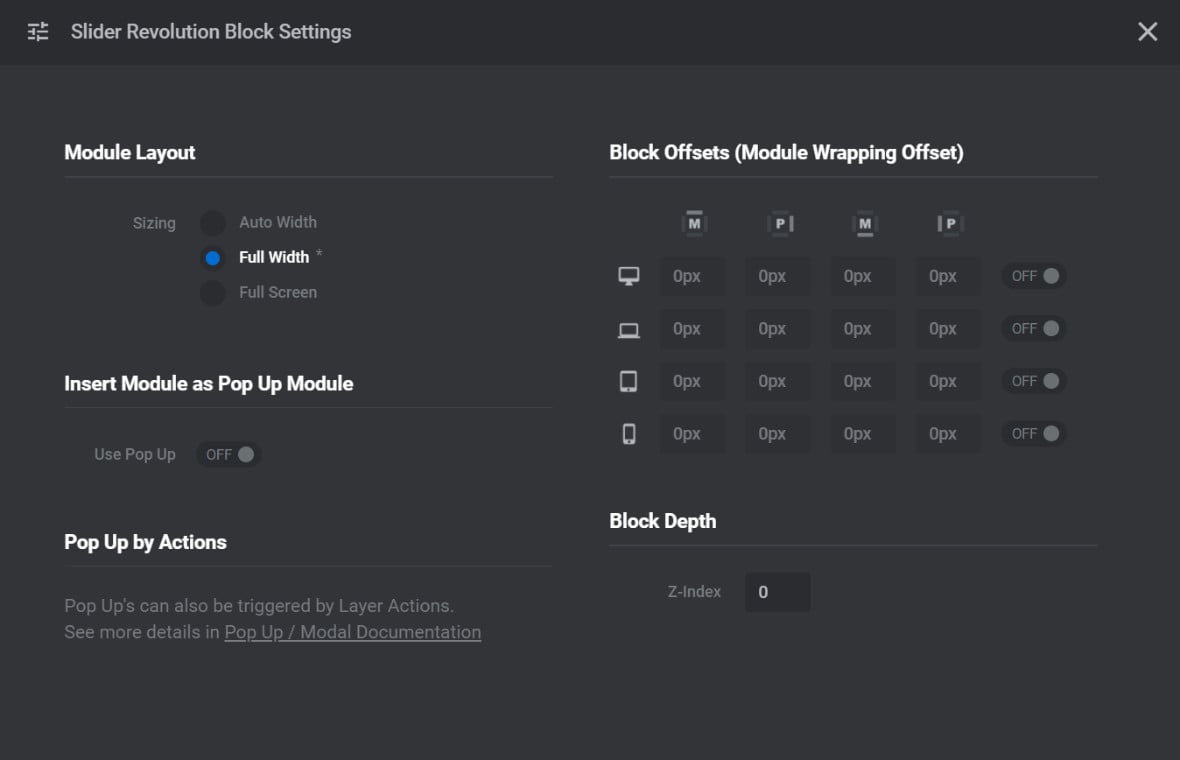1180x760 pixels.
Task: Click the Z-Index input field
Action: point(777,592)
